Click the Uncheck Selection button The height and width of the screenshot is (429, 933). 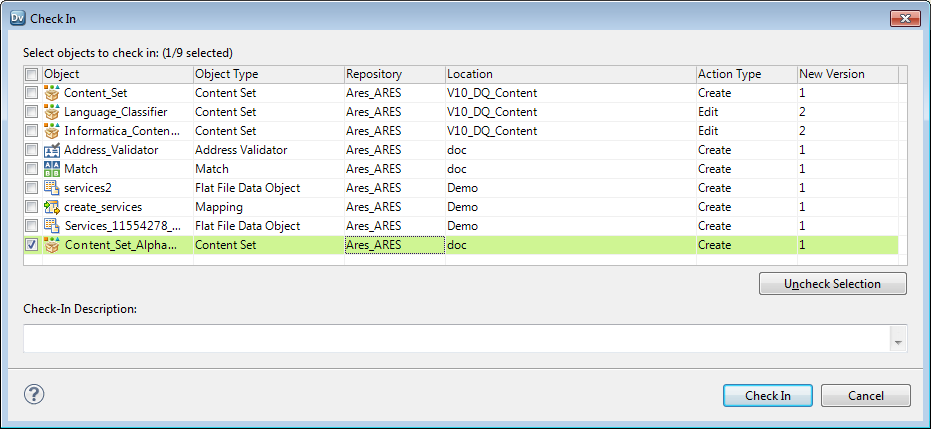pyautogui.click(x=832, y=284)
